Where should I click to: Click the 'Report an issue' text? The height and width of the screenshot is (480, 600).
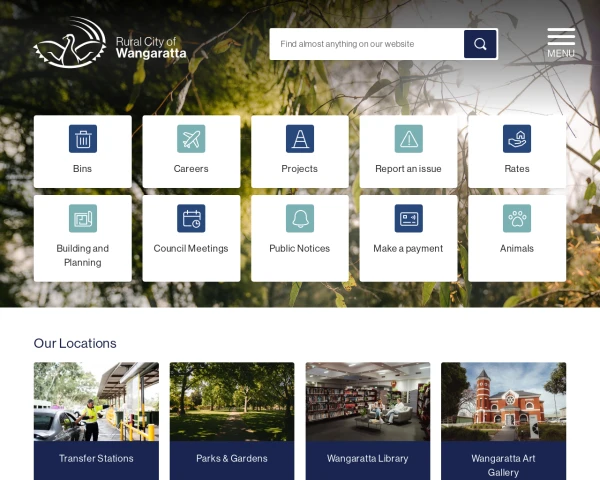[408, 169]
